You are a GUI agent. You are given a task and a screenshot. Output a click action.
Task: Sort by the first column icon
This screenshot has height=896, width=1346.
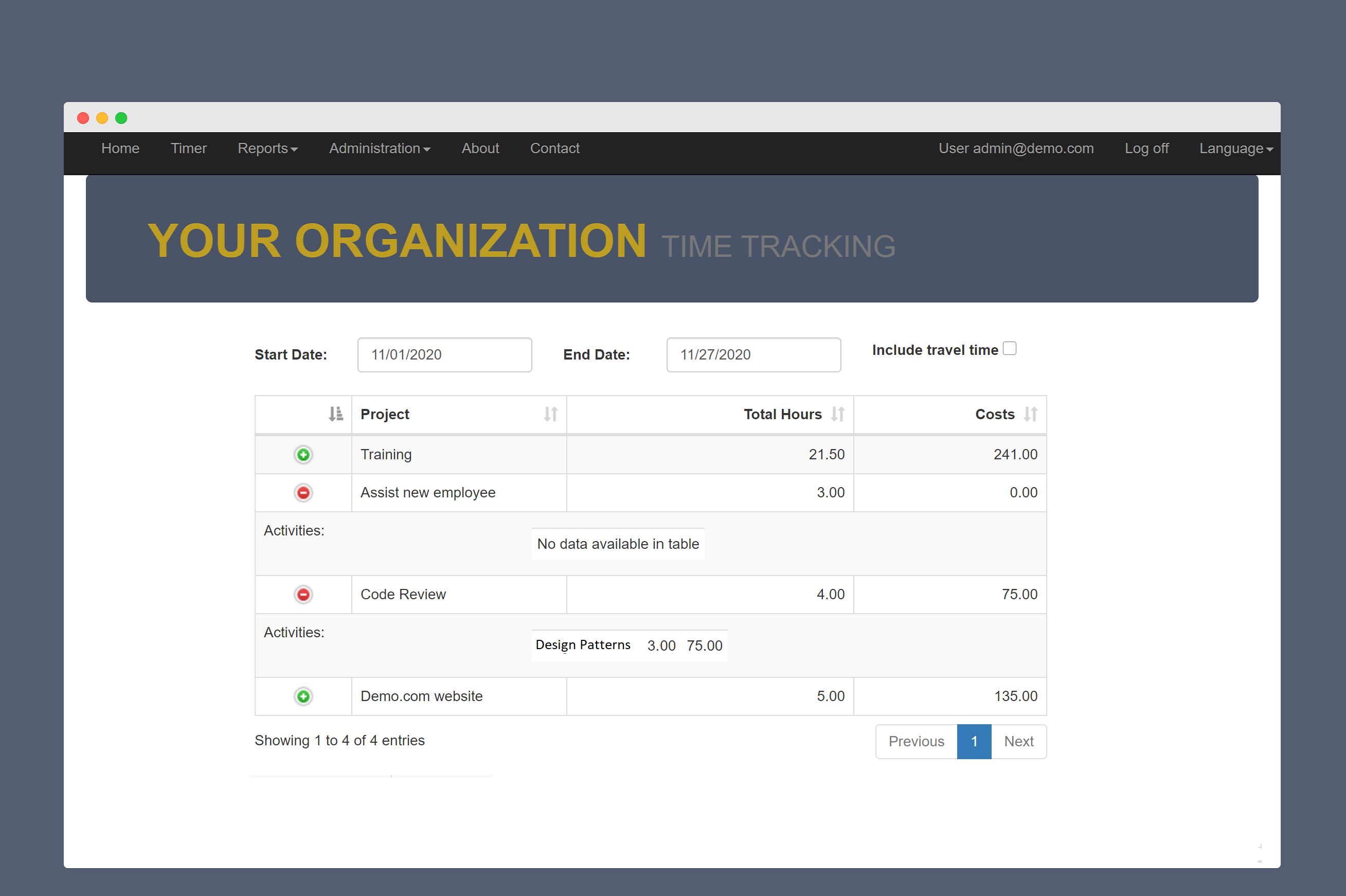point(336,414)
